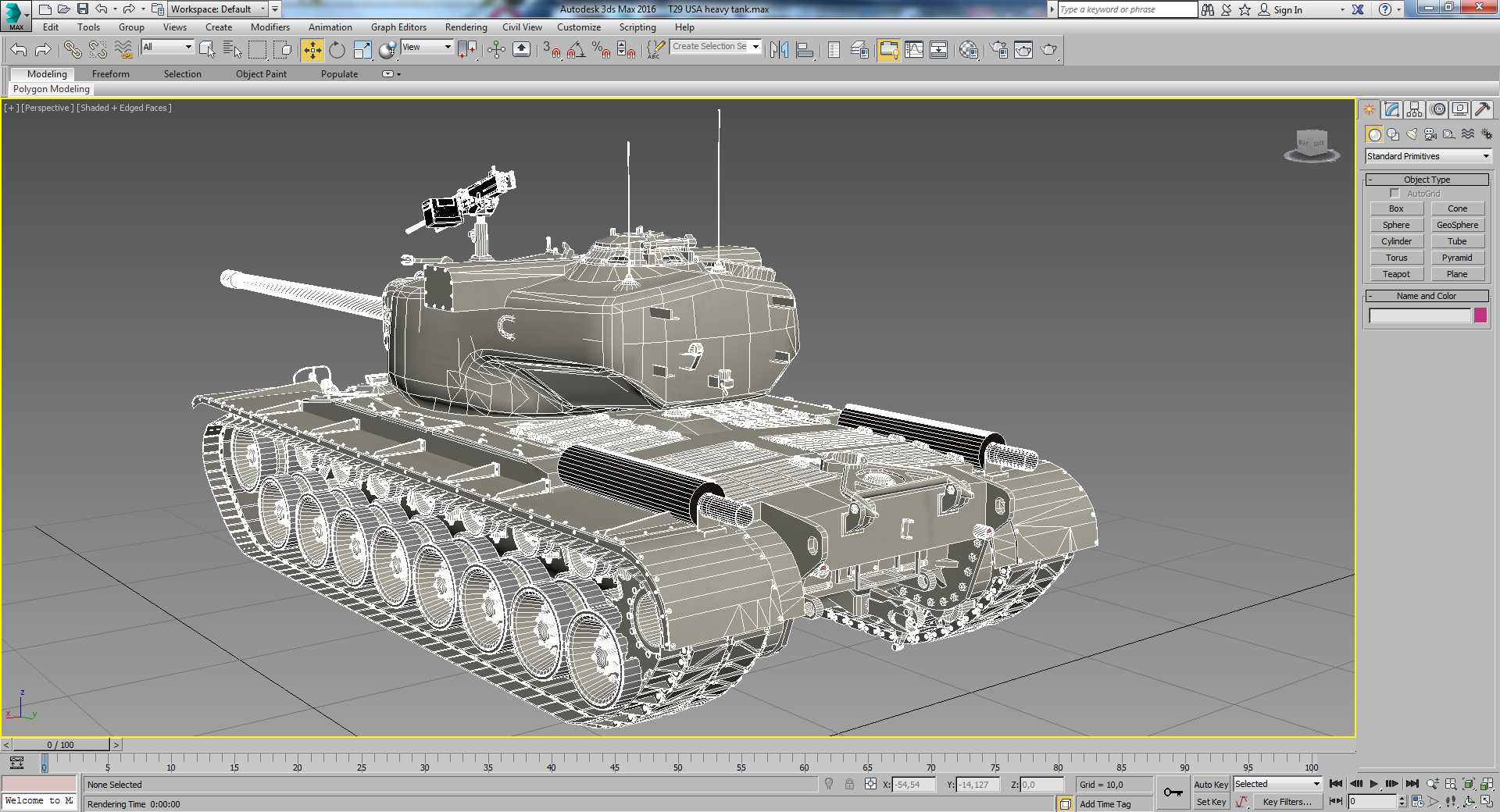Switch to the Modify panel
Viewport: 1500px width, 812px height.
click(x=1391, y=109)
